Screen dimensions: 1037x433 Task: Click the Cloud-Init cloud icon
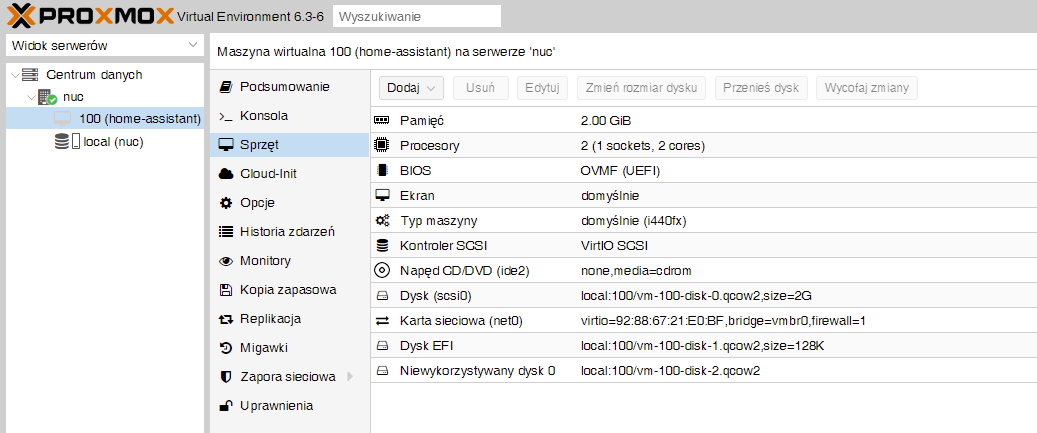226,174
